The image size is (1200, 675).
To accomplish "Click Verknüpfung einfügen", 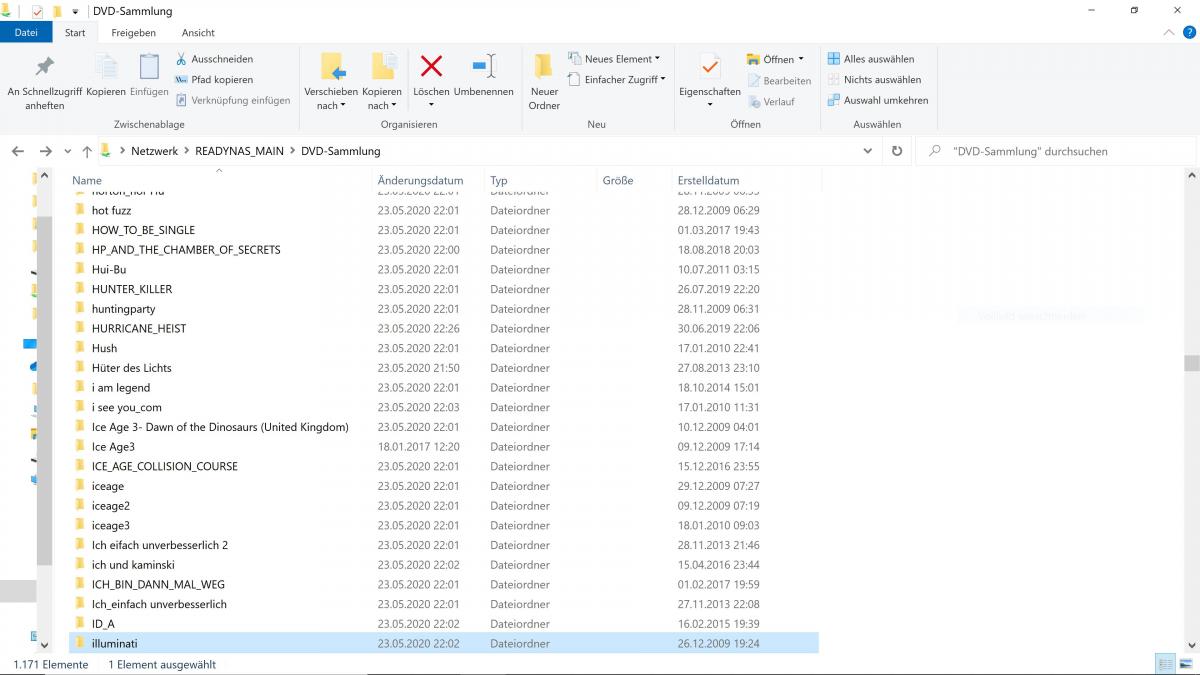I will point(233,100).
